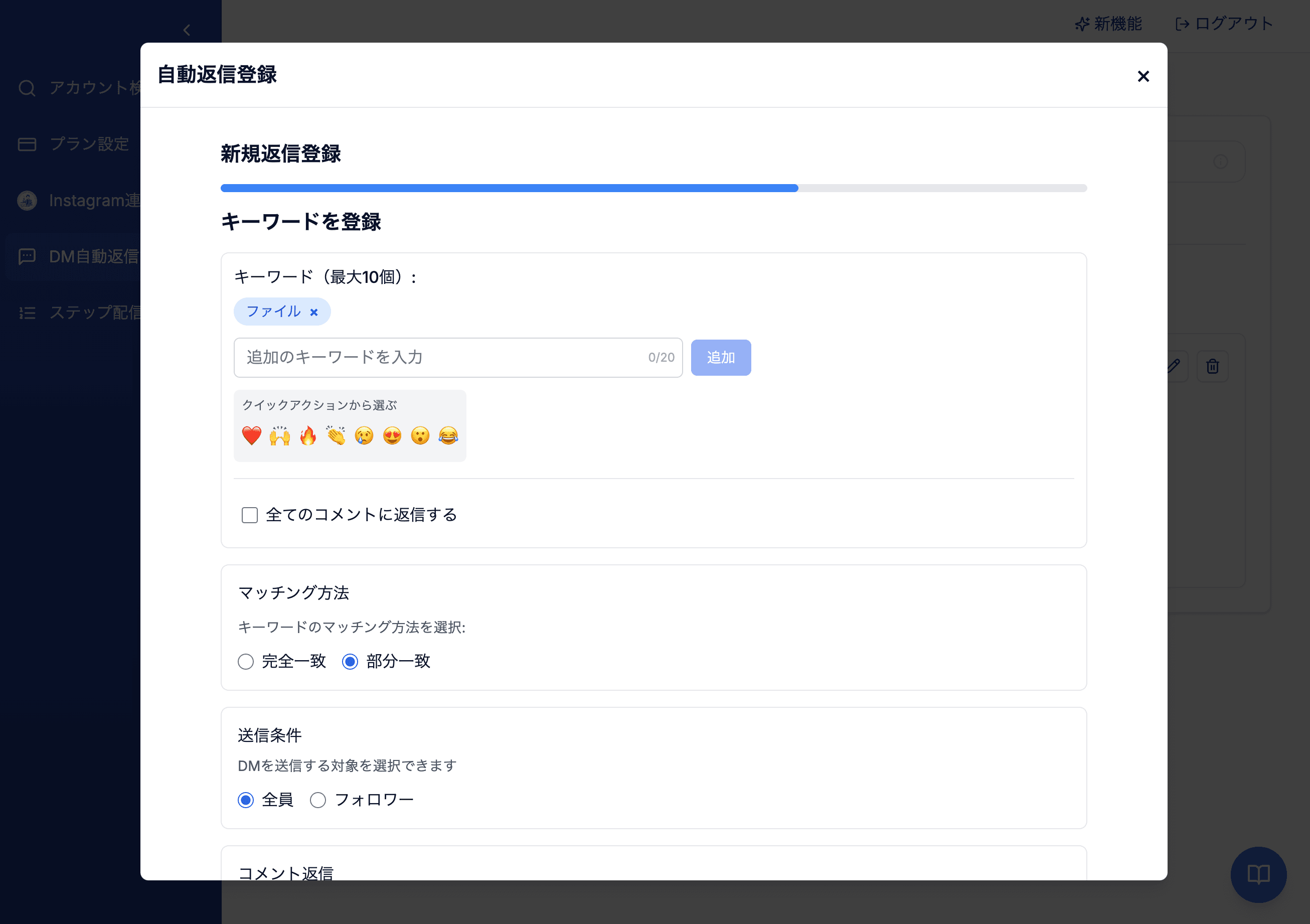Click the pencil edit icon behind dialog
This screenshot has width=1310, height=924.
[x=1174, y=366]
